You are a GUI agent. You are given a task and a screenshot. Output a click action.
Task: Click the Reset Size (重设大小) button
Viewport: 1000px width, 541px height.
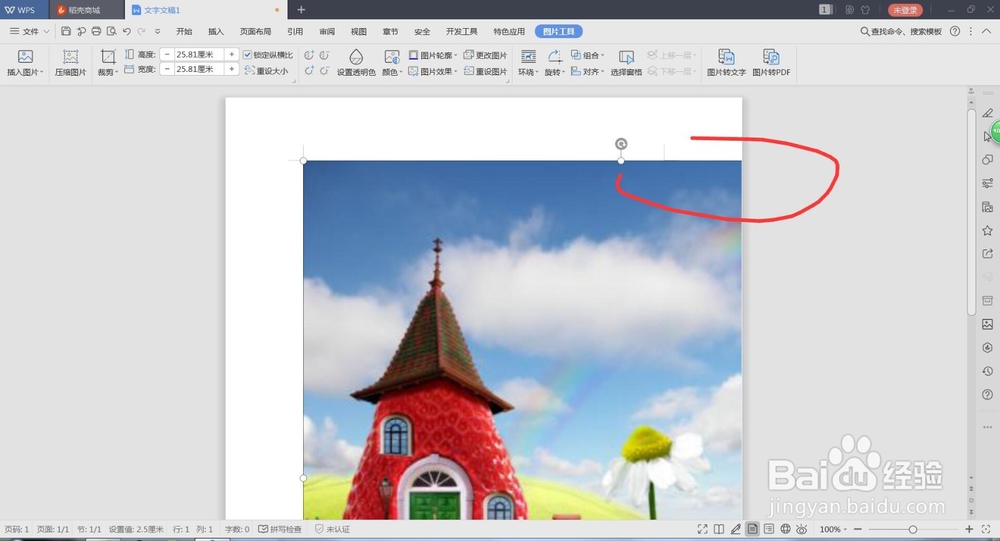tap(267, 71)
